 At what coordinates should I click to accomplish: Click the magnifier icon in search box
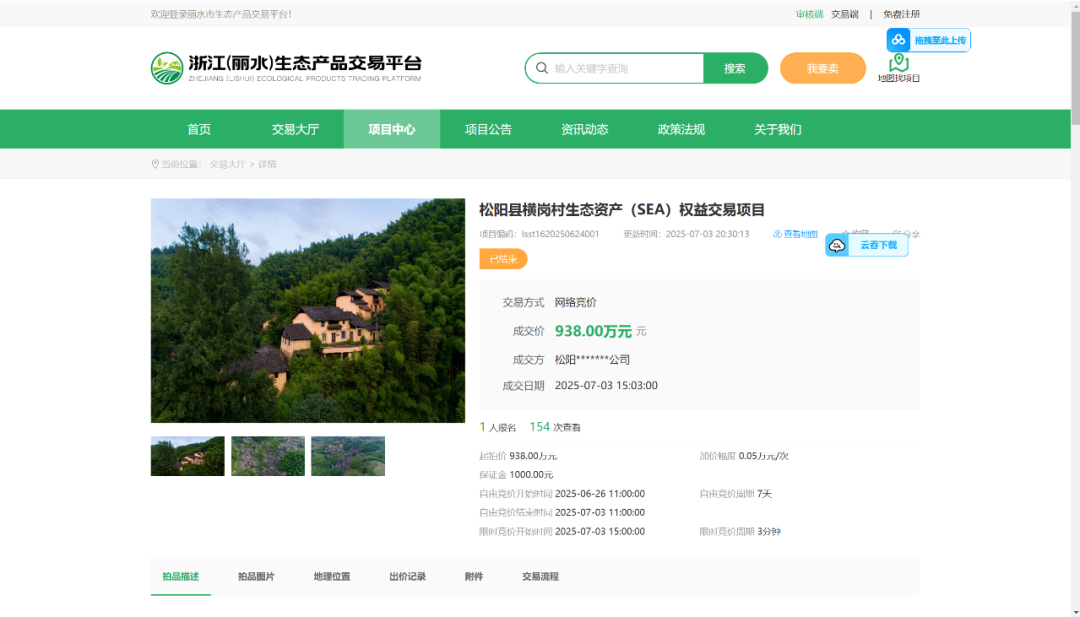pos(542,68)
